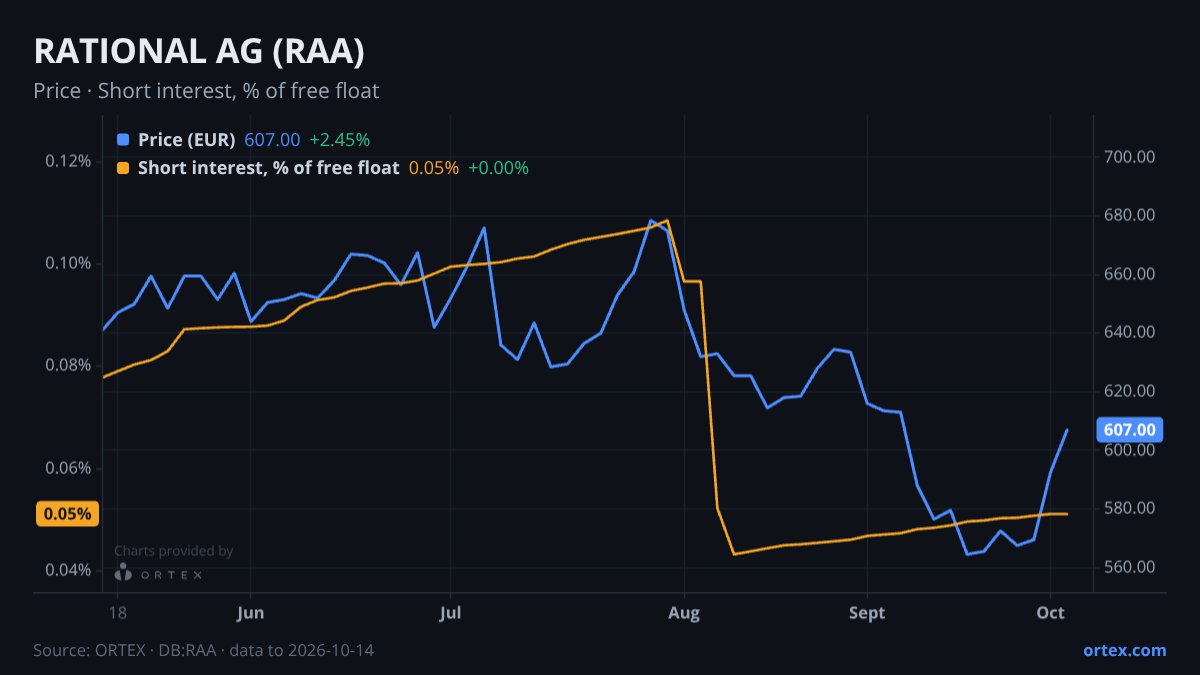
Task: Click the blue 607.00 legend value
Action: [272, 140]
